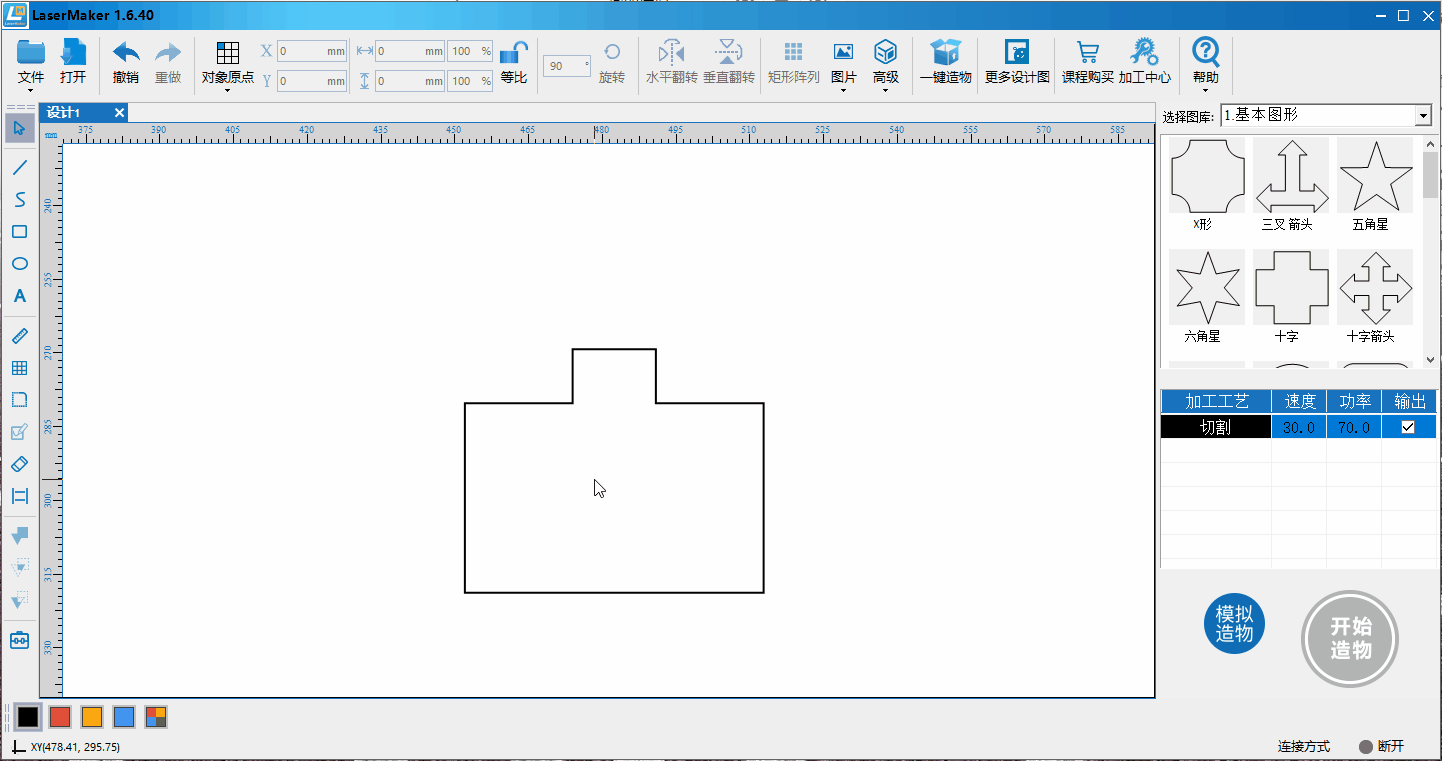Undo with the 撤销 button

pyautogui.click(x=126, y=62)
